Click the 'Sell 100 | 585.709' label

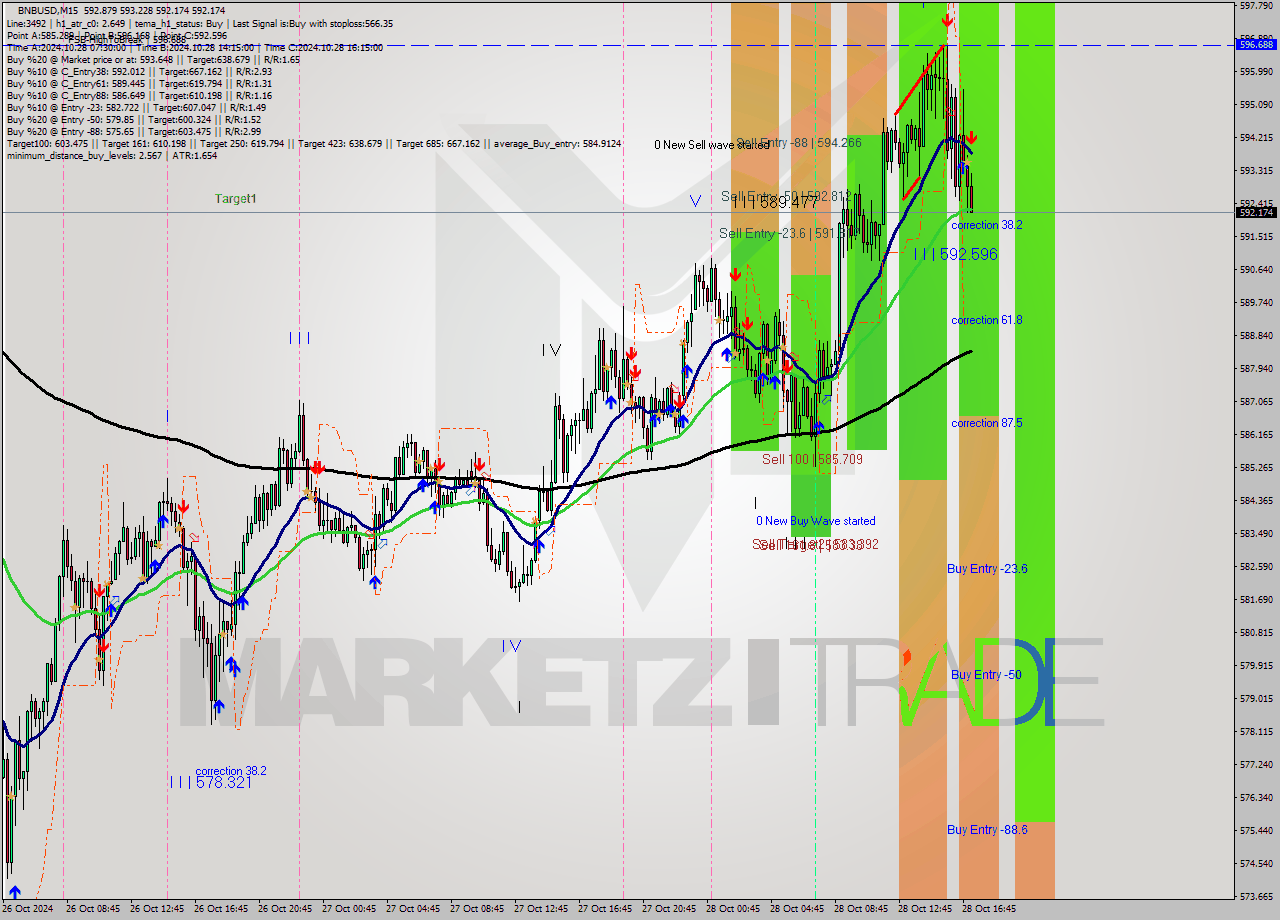pyautogui.click(x=812, y=459)
